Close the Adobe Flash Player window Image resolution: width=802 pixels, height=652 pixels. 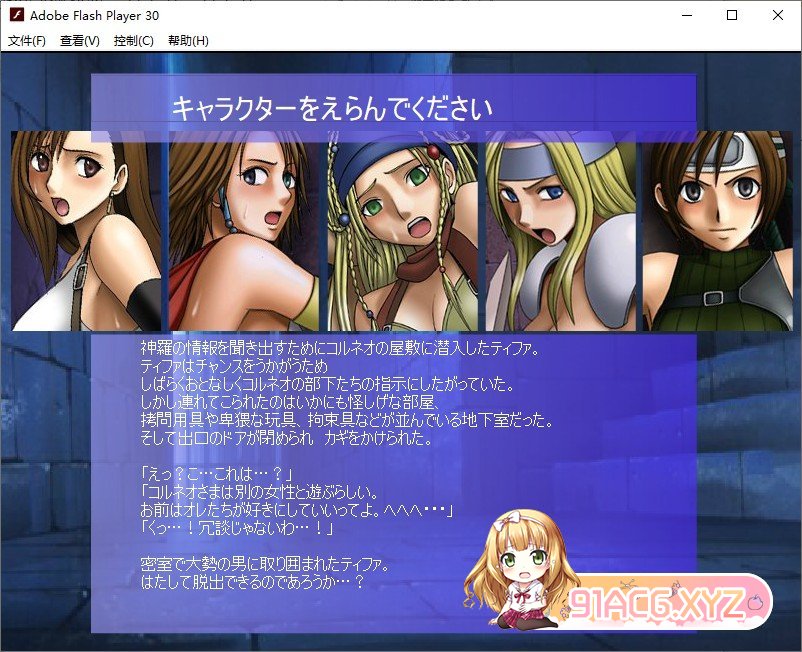778,15
